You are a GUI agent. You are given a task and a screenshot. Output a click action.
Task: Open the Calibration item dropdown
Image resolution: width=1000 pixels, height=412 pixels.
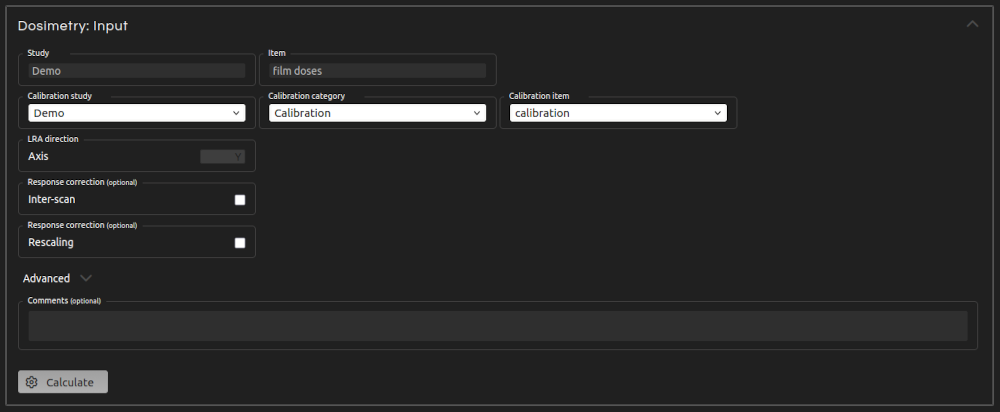pyautogui.click(x=618, y=113)
